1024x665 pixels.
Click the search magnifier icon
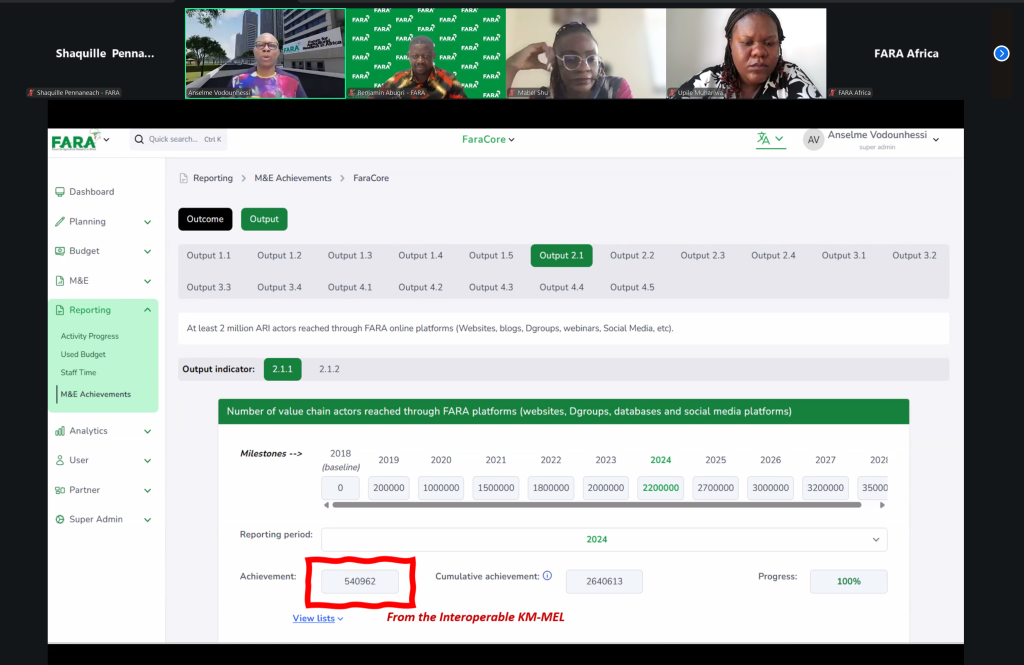139,139
